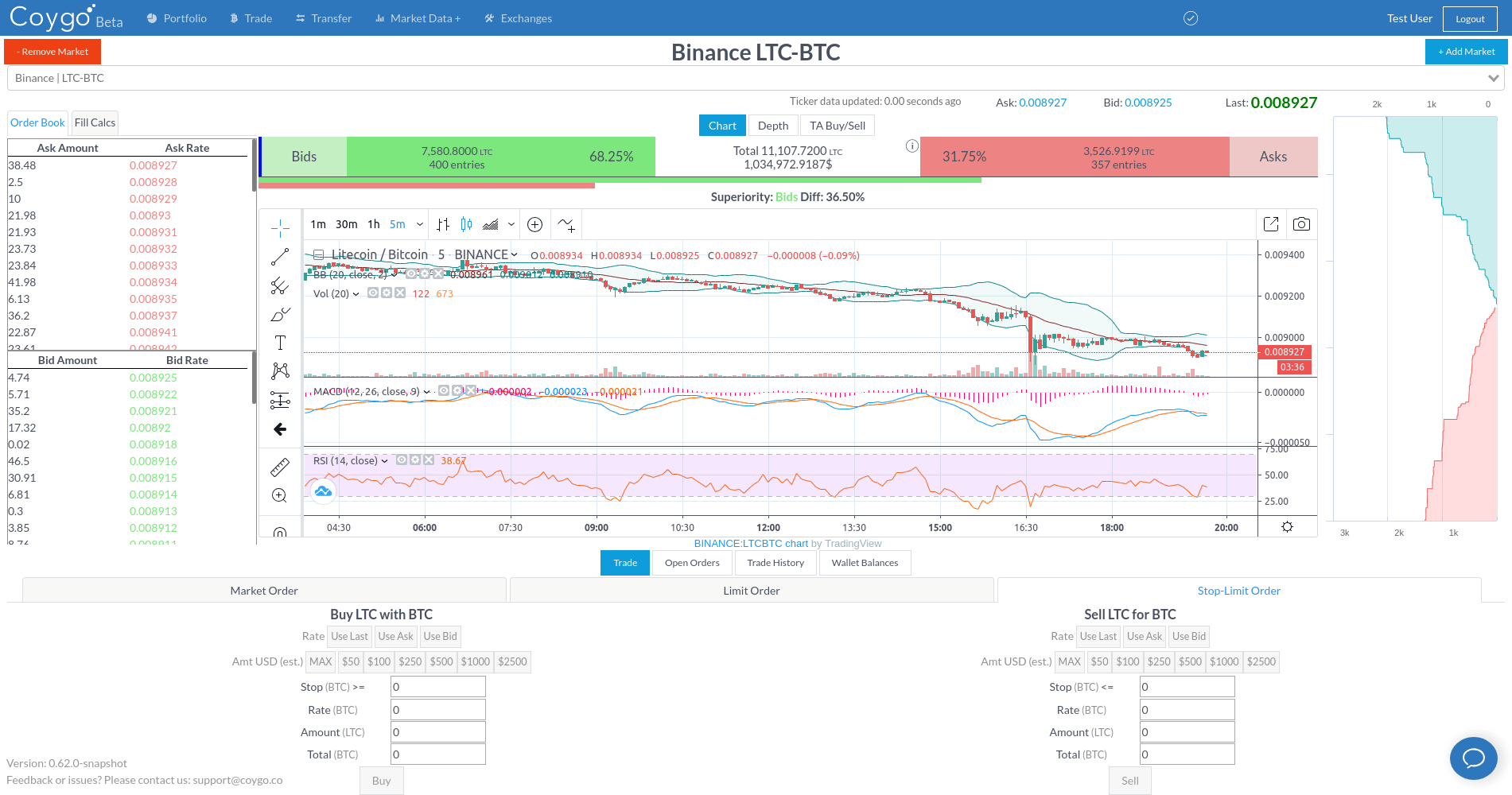This screenshot has width=1512, height=795.
Task: Open the Portfolio menu item
Action: pos(177,18)
